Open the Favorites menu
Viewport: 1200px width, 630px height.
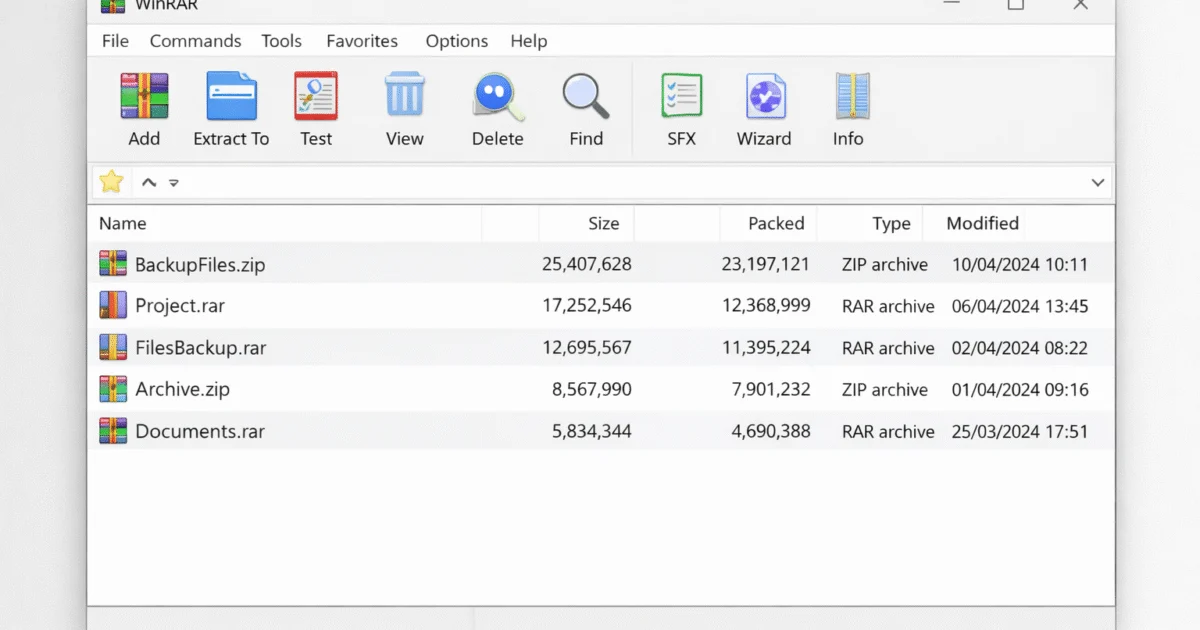click(362, 41)
